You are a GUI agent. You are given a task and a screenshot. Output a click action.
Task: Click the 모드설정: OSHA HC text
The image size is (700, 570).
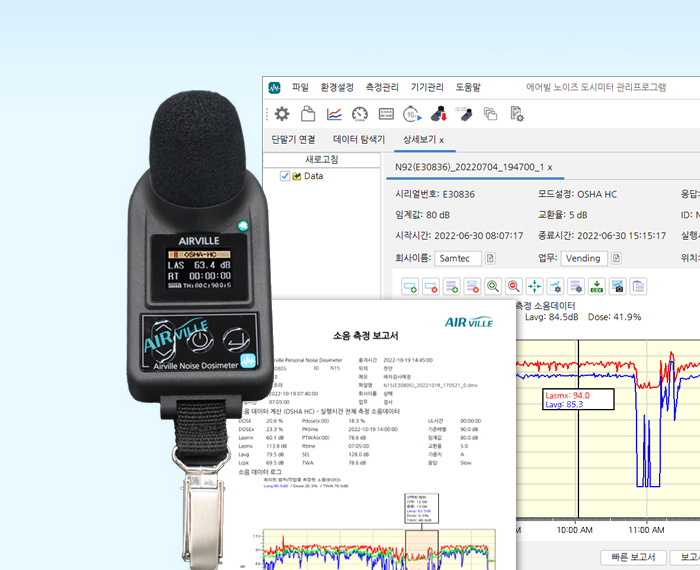577,194
